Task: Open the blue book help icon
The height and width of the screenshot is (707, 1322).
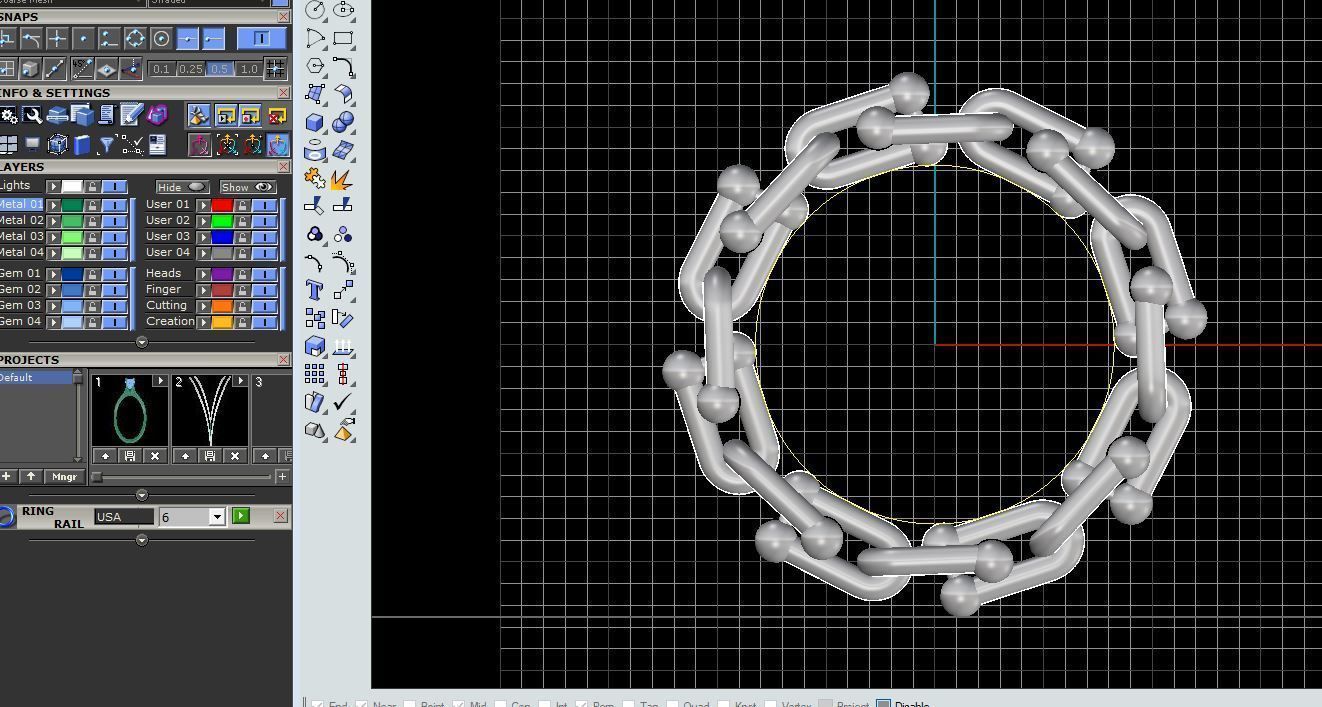Action: (82, 145)
